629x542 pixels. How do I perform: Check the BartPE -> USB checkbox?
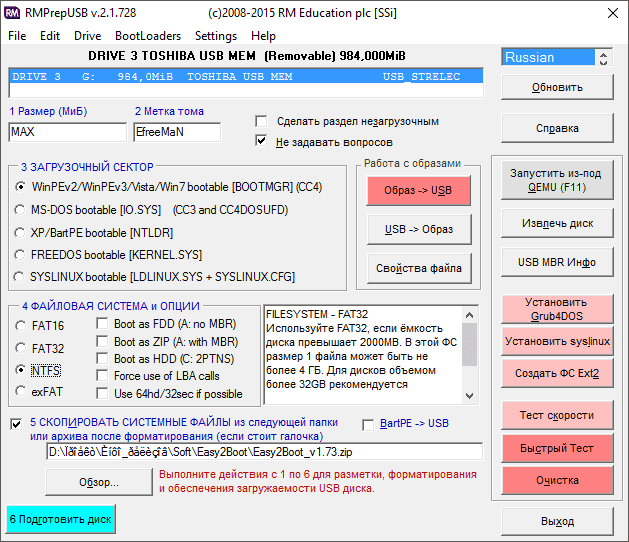(x=369, y=424)
